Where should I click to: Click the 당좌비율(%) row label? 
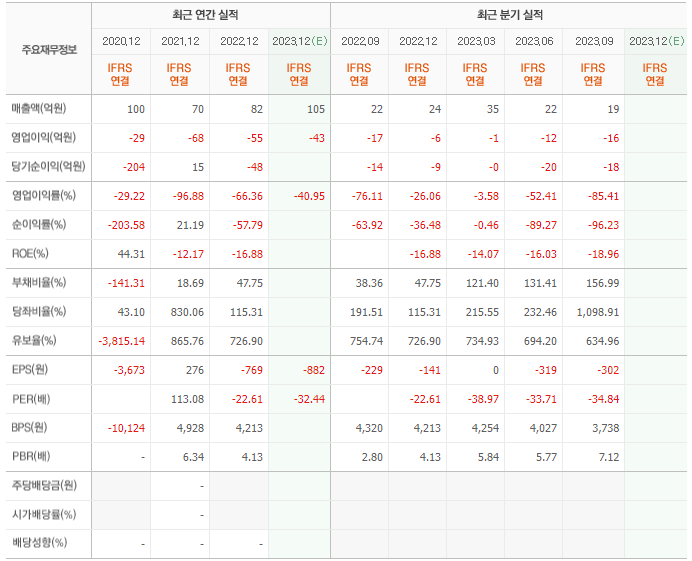[x=39, y=312]
